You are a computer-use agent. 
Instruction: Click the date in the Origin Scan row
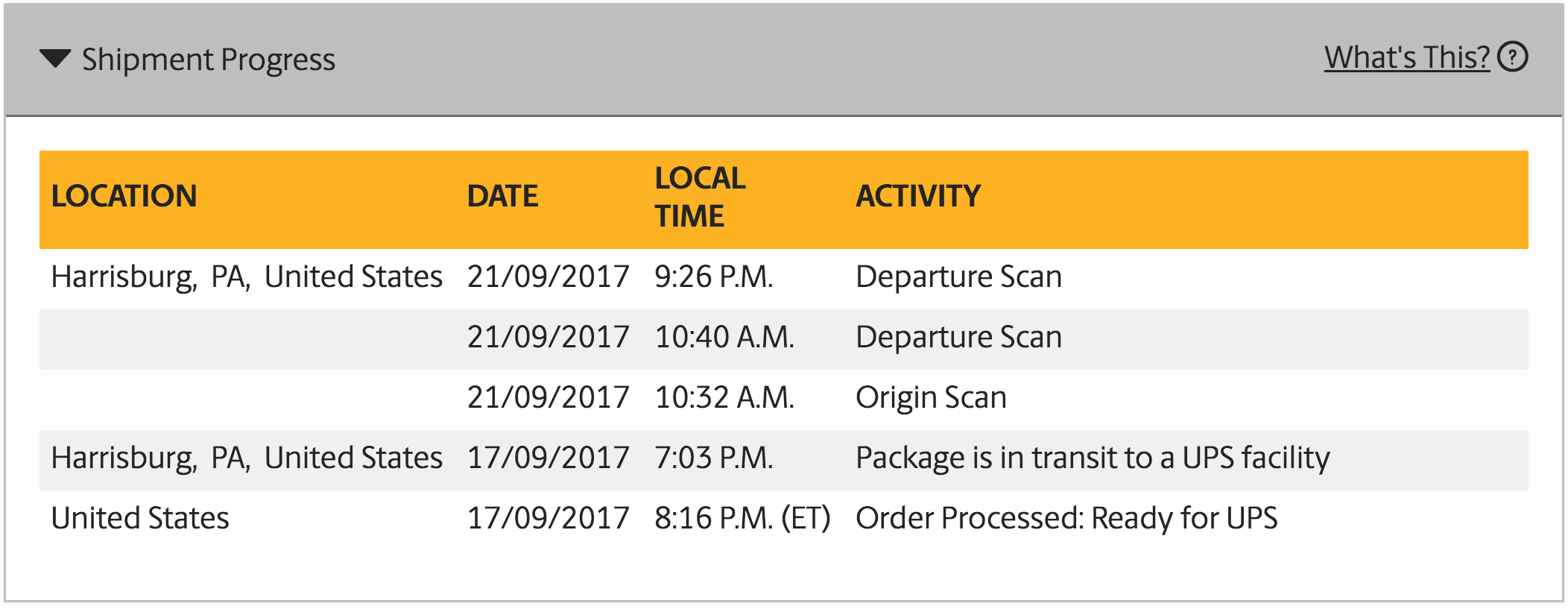point(549,397)
